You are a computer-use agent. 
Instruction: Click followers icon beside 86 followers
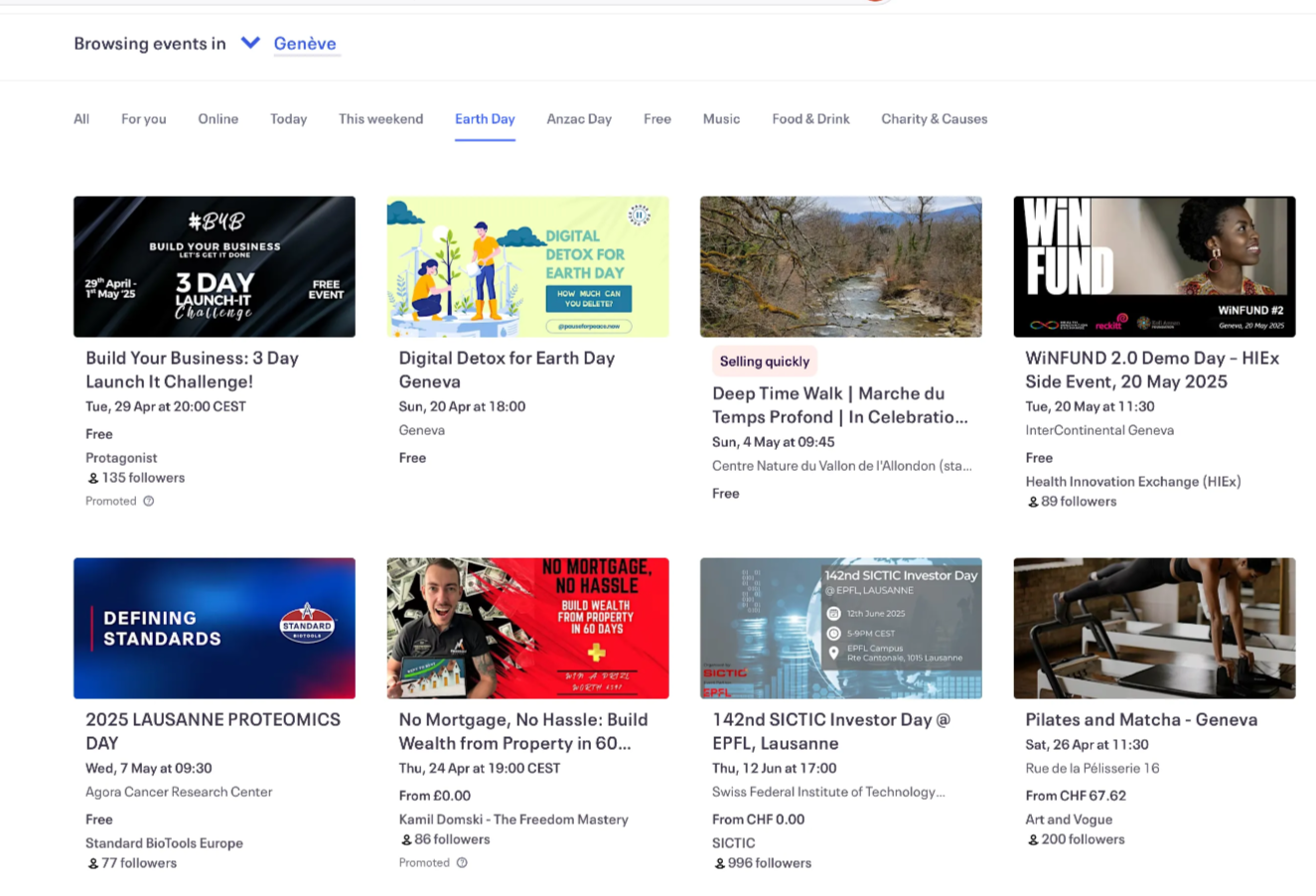[x=406, y=840]
